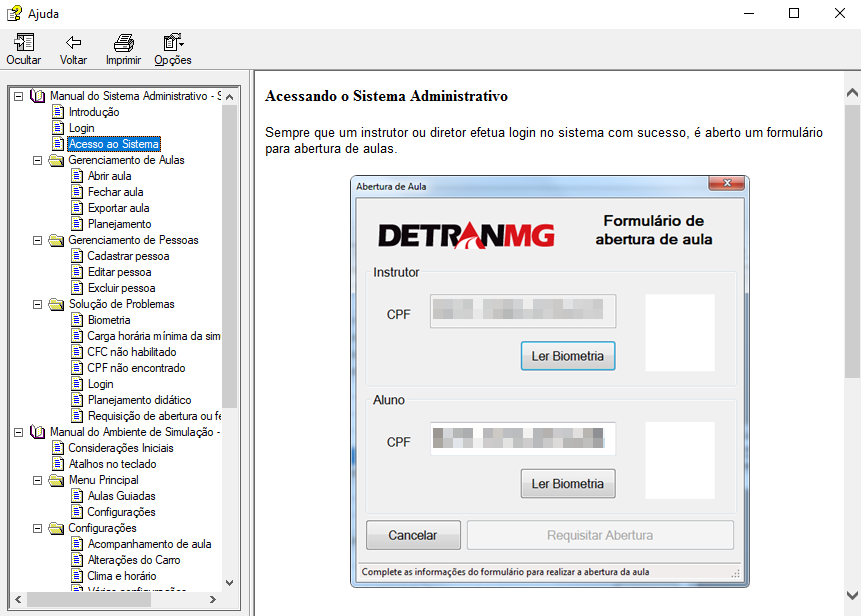Click the book icon of Manual do Ambiente de Simulação
The height and width of the screenshot is (616, 861).
[x=38, y=432]
